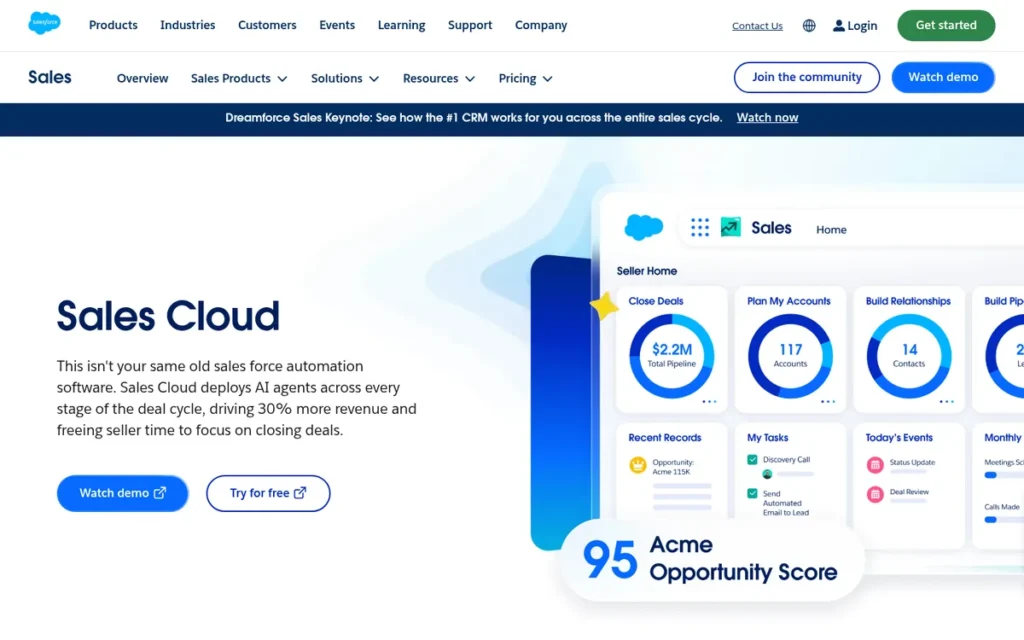The height and width of the screenshot is (640, 1024).
Task: Click Watch now link in Dreamforce banner
Action: tap(767, 118)
